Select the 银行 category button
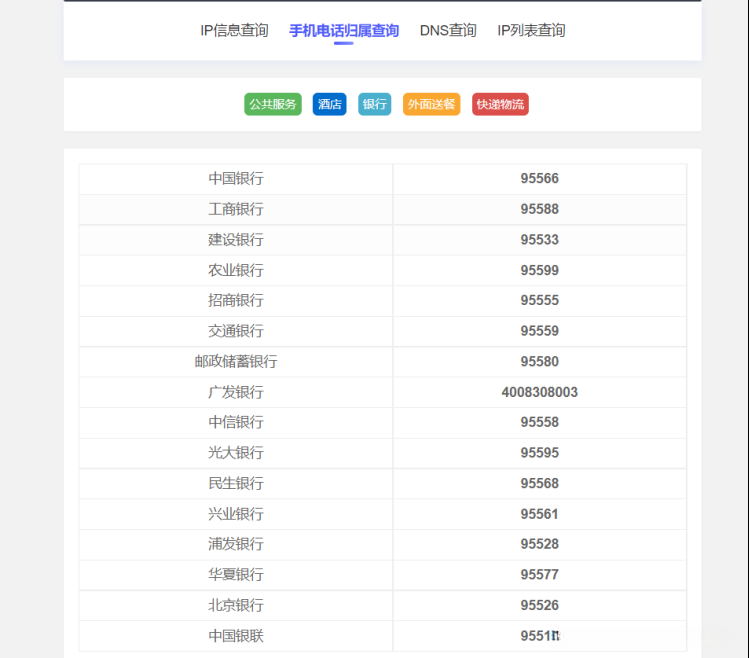Screen dimensions: 749x658 [374, 104]
